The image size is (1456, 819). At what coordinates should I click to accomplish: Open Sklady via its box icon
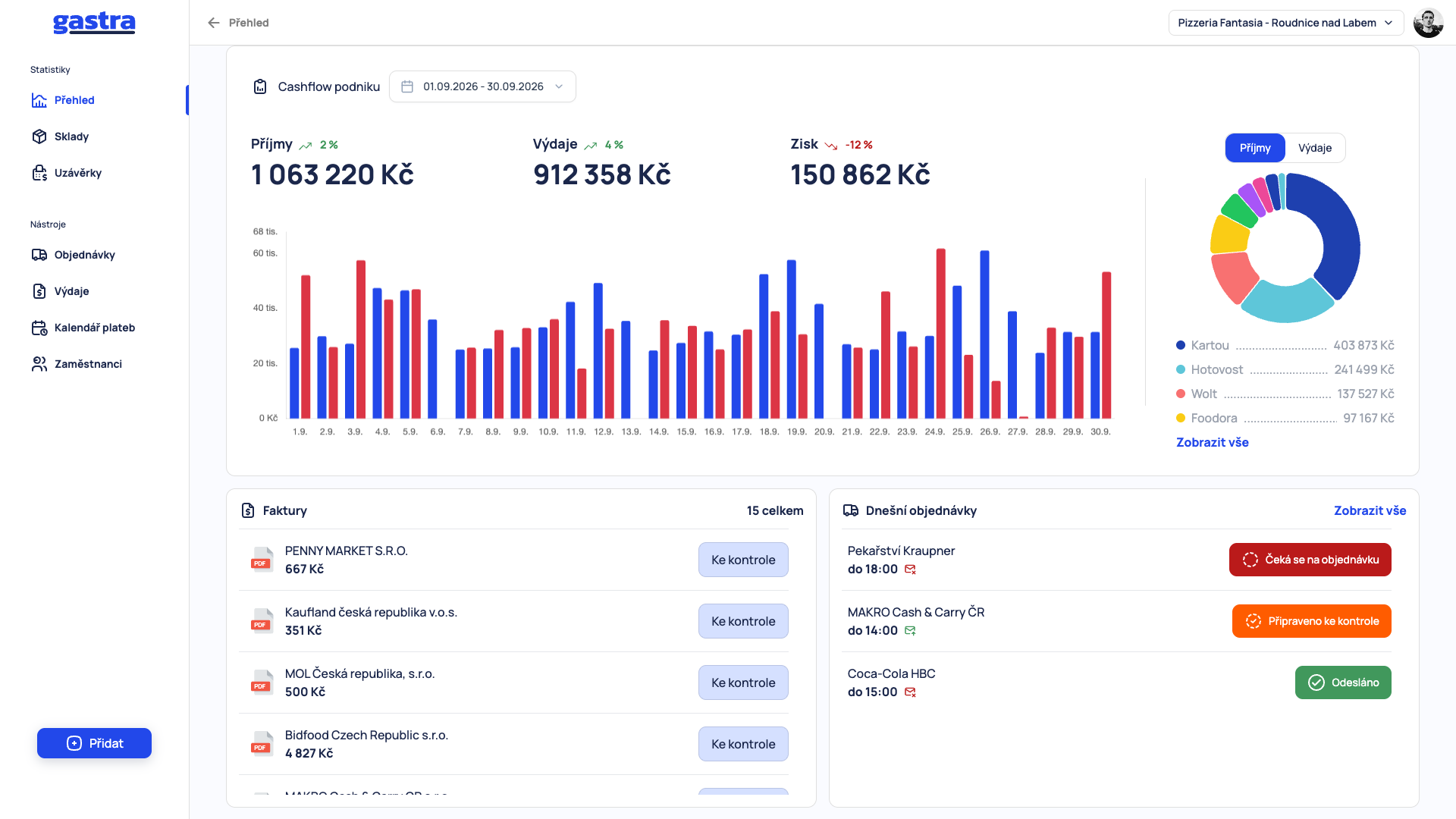(x=39, y=136)
